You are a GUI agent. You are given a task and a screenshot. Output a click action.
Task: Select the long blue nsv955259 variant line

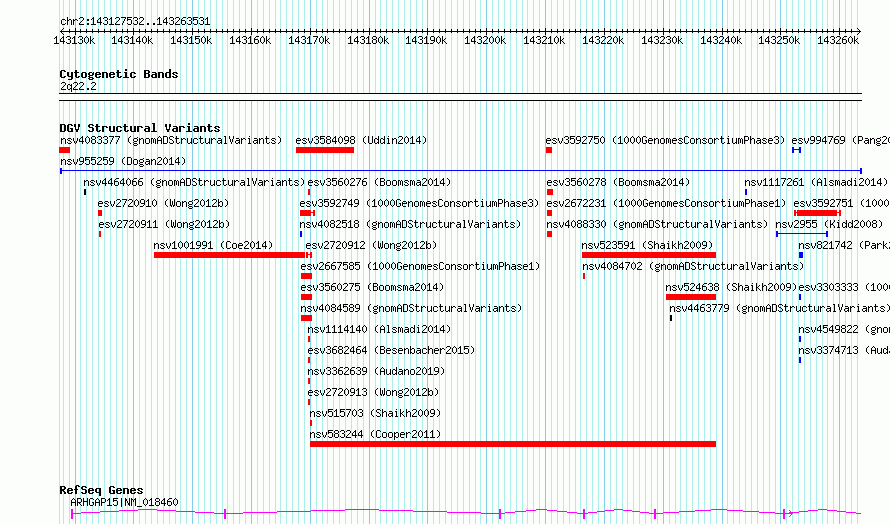point(461,171)
